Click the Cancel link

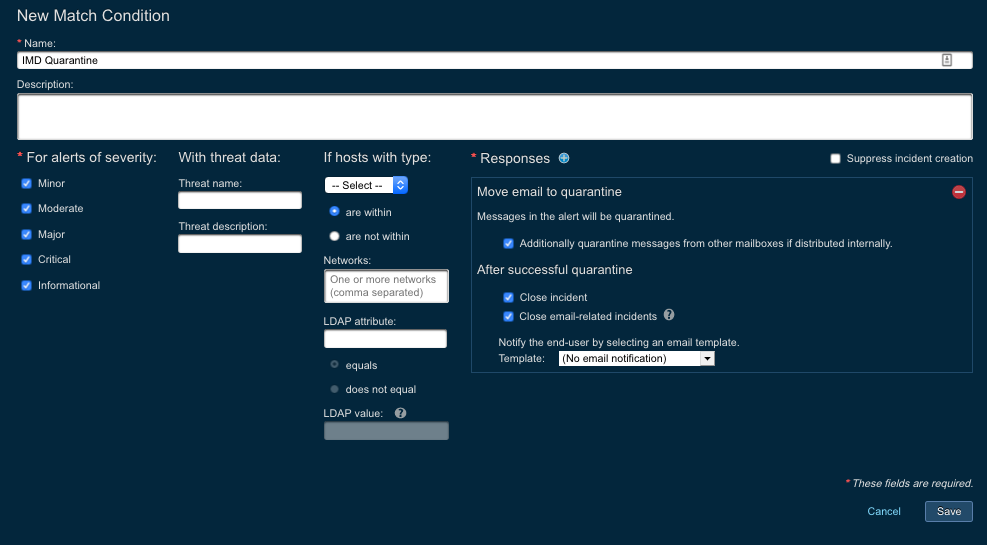point(884,511)
